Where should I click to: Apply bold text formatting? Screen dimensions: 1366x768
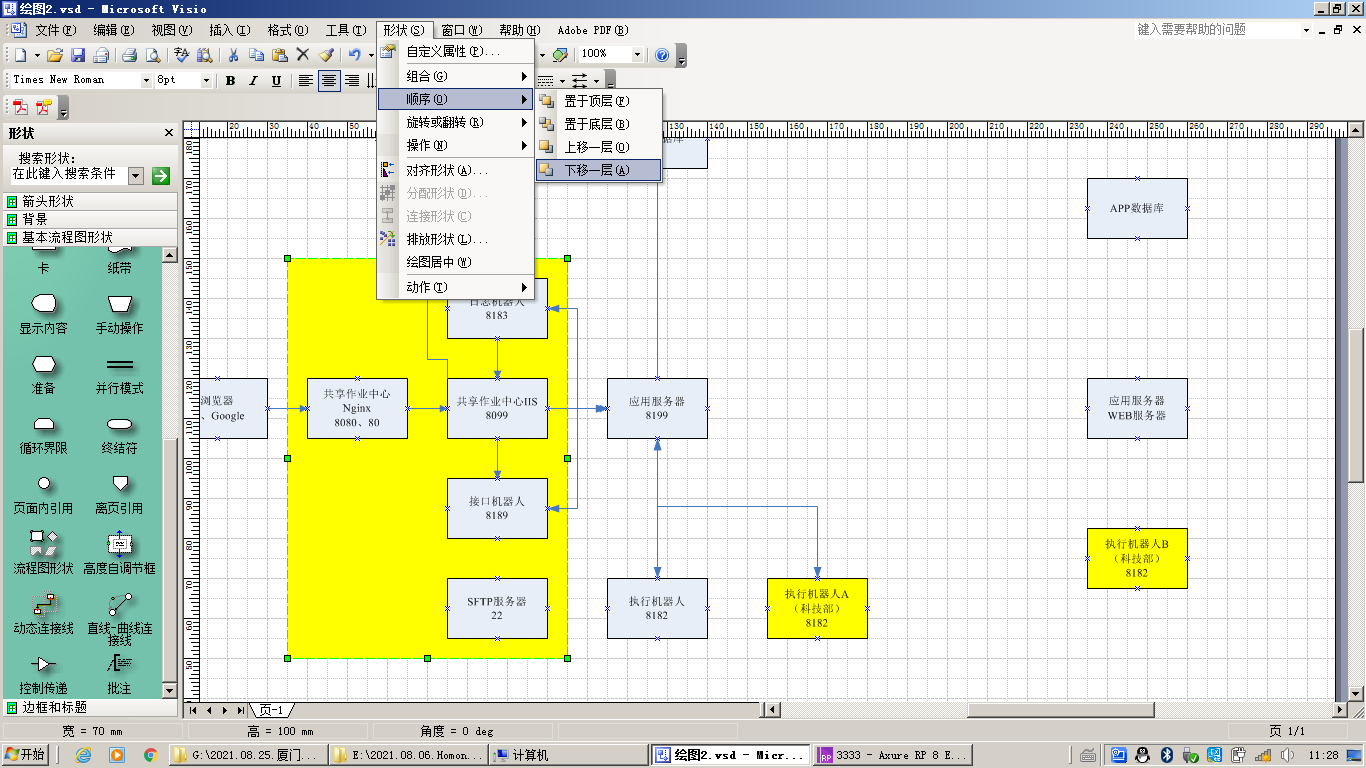pyautogui.click(x=230, y=81)
